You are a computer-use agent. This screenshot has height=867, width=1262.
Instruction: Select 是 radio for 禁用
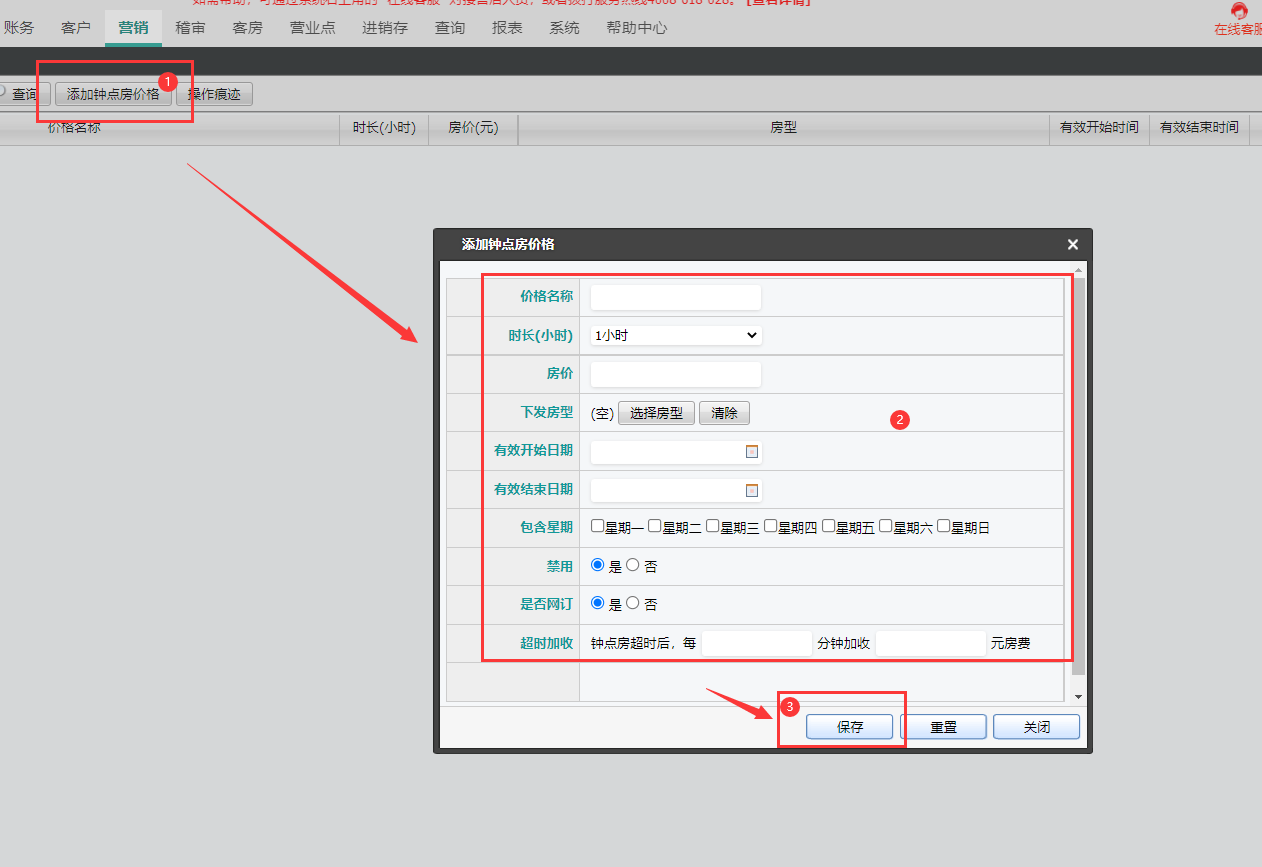click(x=598, y=565)
